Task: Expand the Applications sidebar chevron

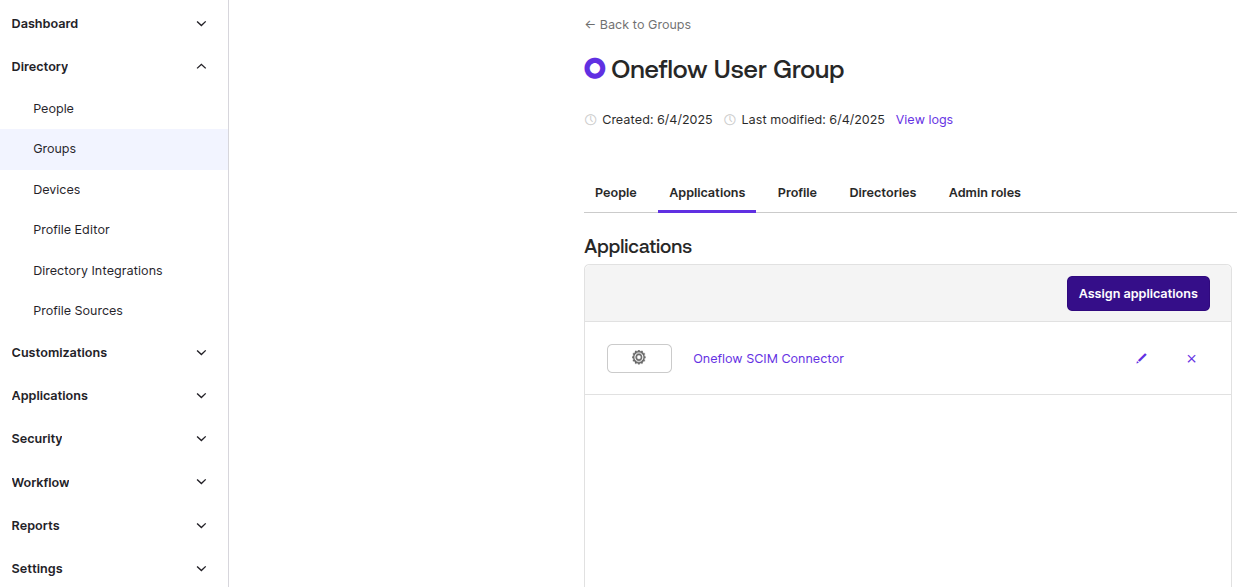Action: (x=201, y=396)
